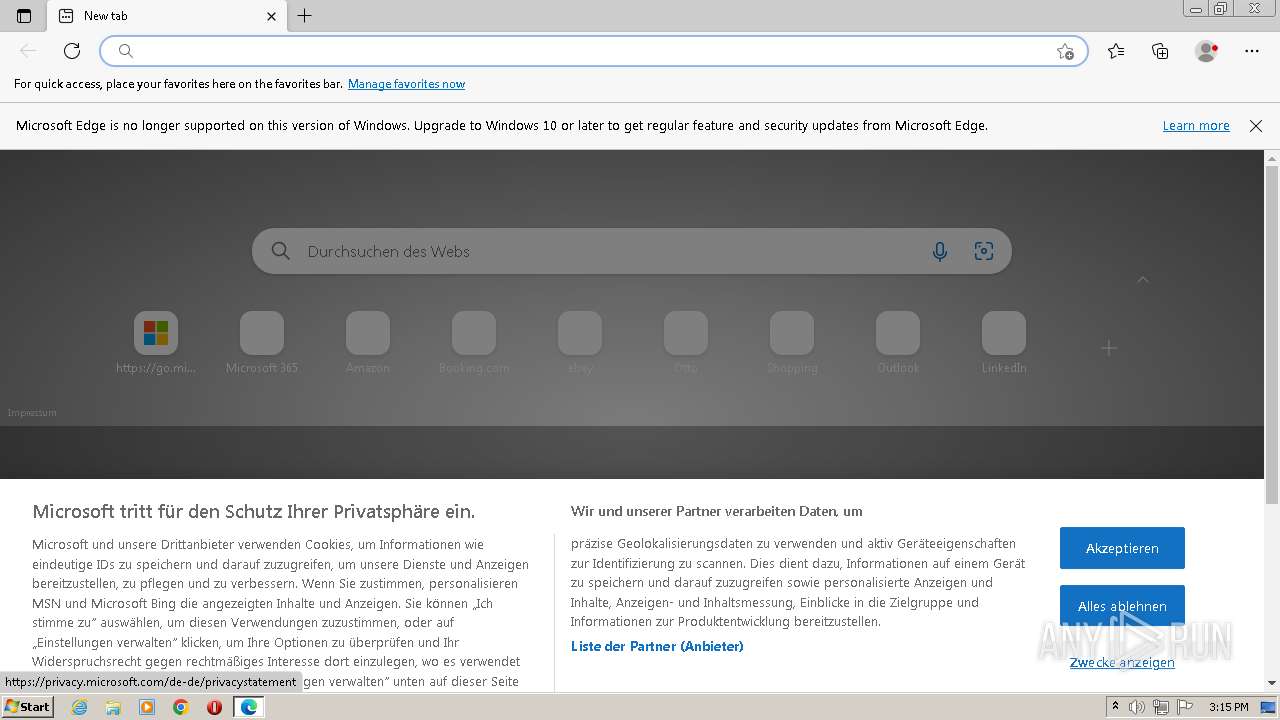Image resolution: width=1280 pixels, height=720 pixels.
Task: Open the profile avatar menu
Action: coord(1206,51)
